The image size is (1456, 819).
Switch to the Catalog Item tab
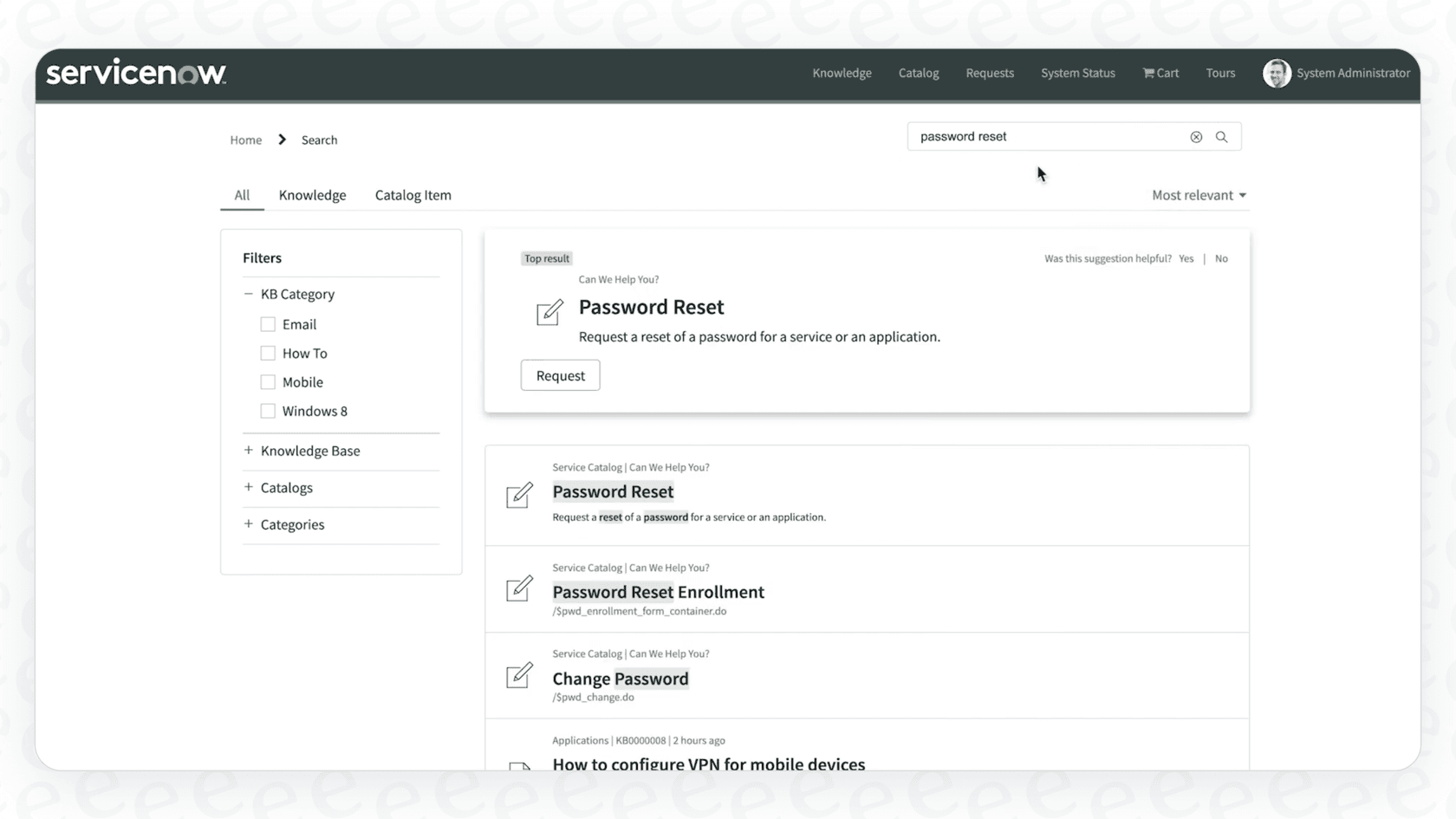click(413, 195)
